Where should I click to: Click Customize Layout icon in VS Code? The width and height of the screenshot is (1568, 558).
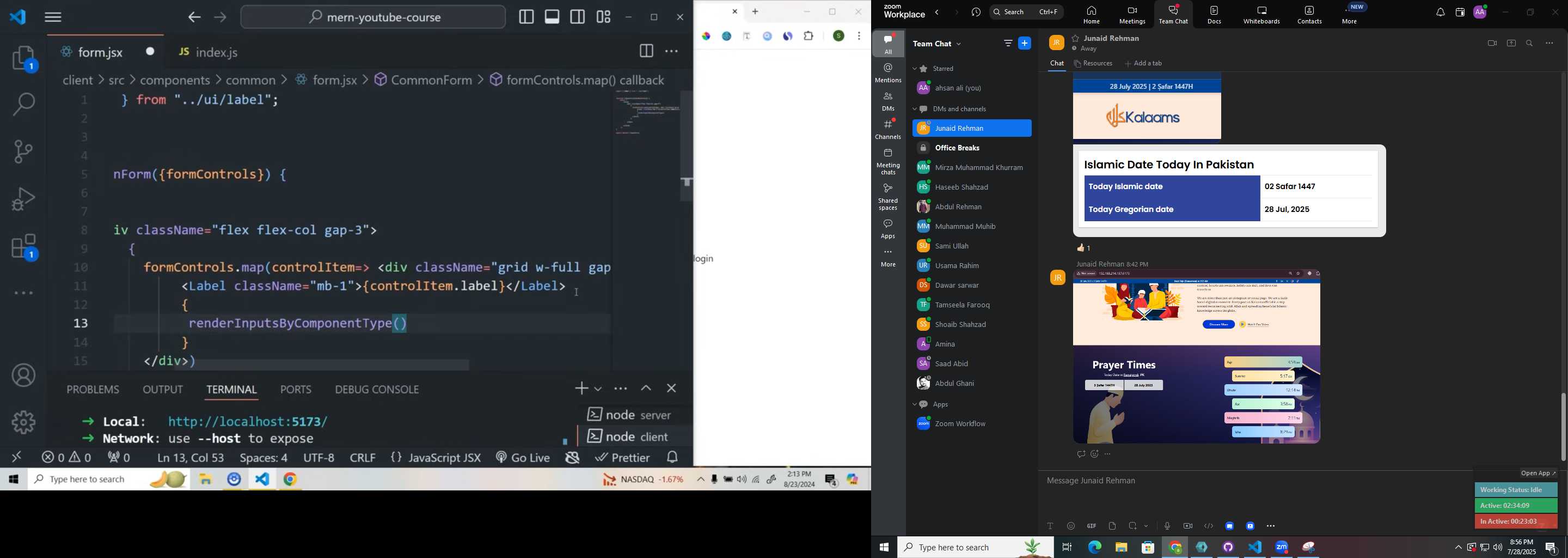point(603,17)
